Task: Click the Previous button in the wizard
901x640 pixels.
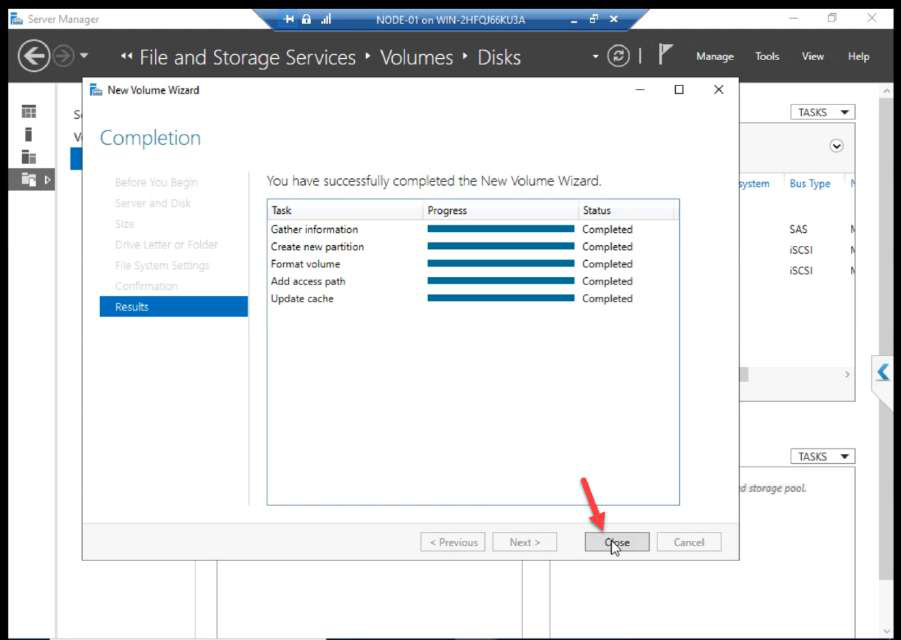Action: coord(453,542)
